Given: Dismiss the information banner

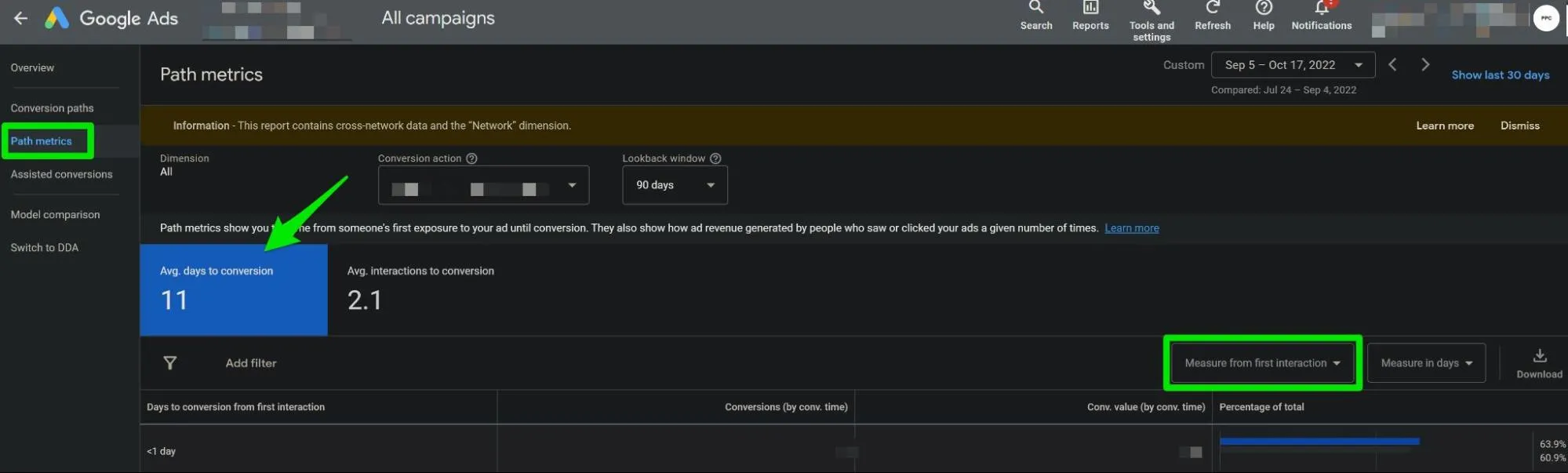Looking at the screenshot, I should coord(1519,126).
